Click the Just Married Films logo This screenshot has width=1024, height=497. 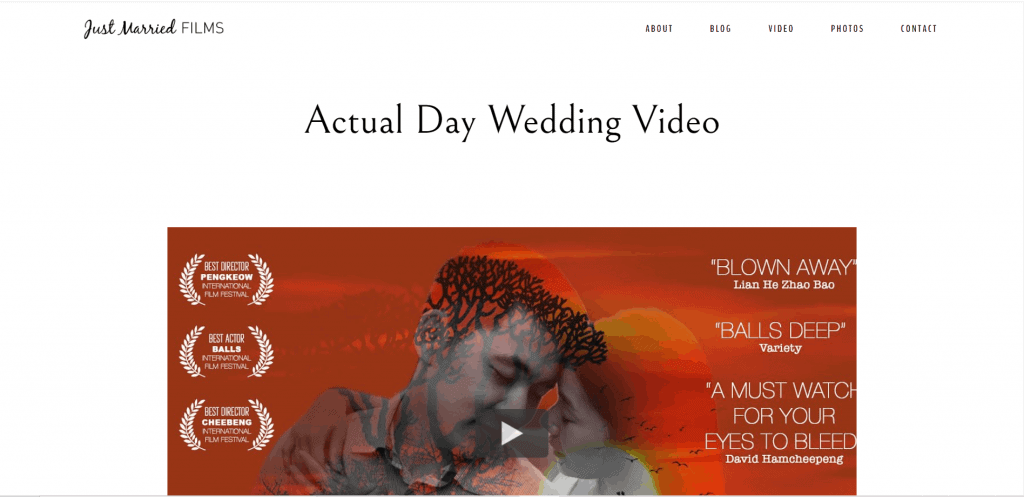click(x=153, y=28)
